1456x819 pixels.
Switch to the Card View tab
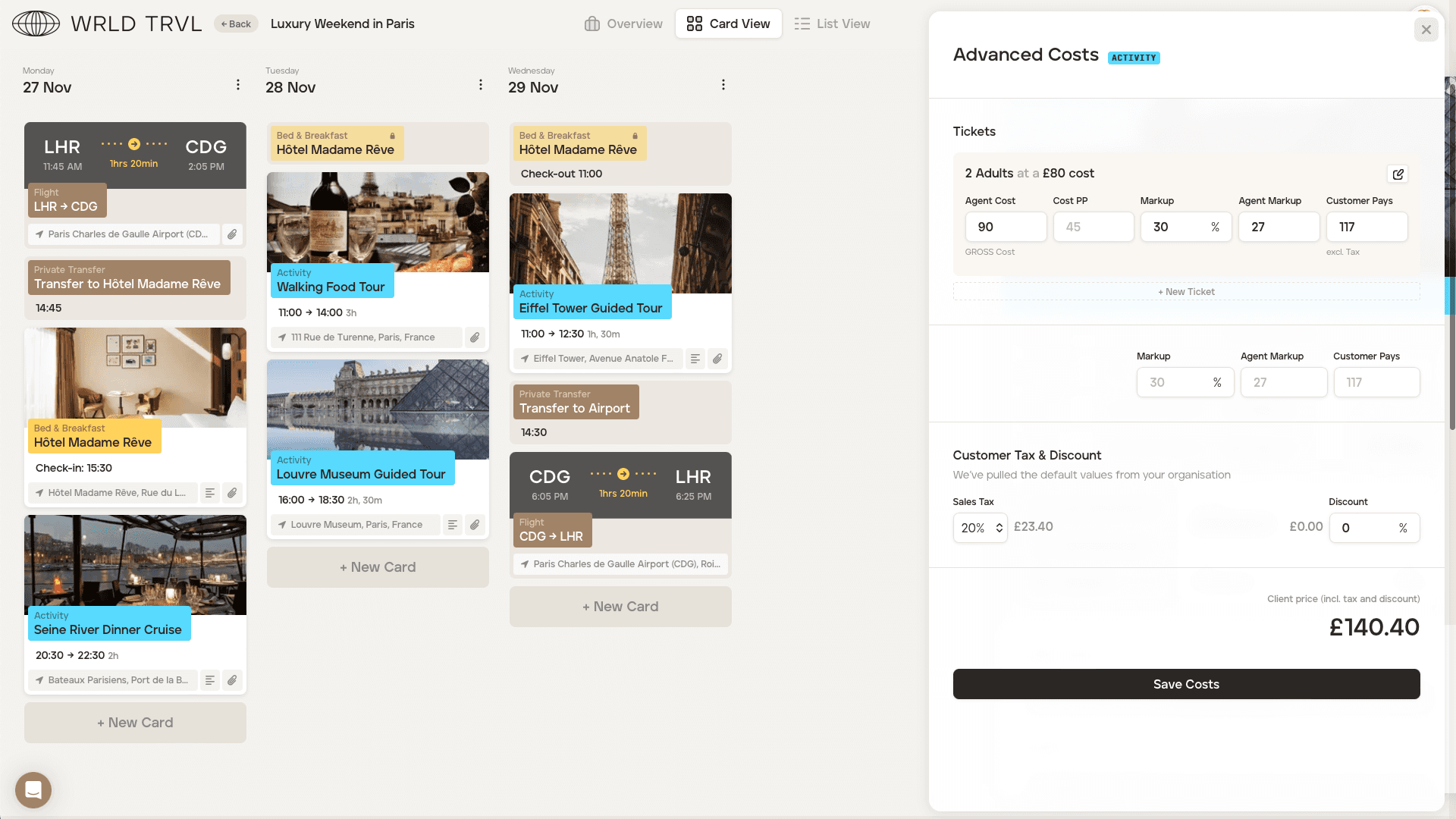728,24
